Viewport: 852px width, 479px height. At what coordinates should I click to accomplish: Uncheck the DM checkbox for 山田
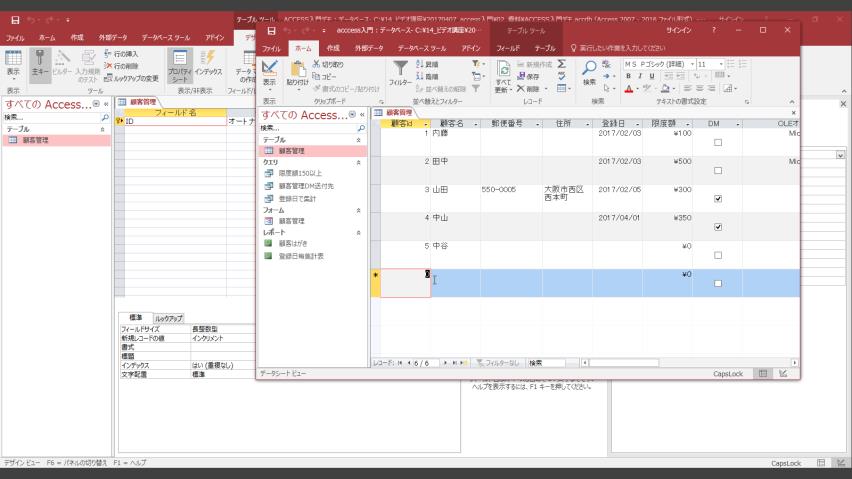click(x=718, y=199)
